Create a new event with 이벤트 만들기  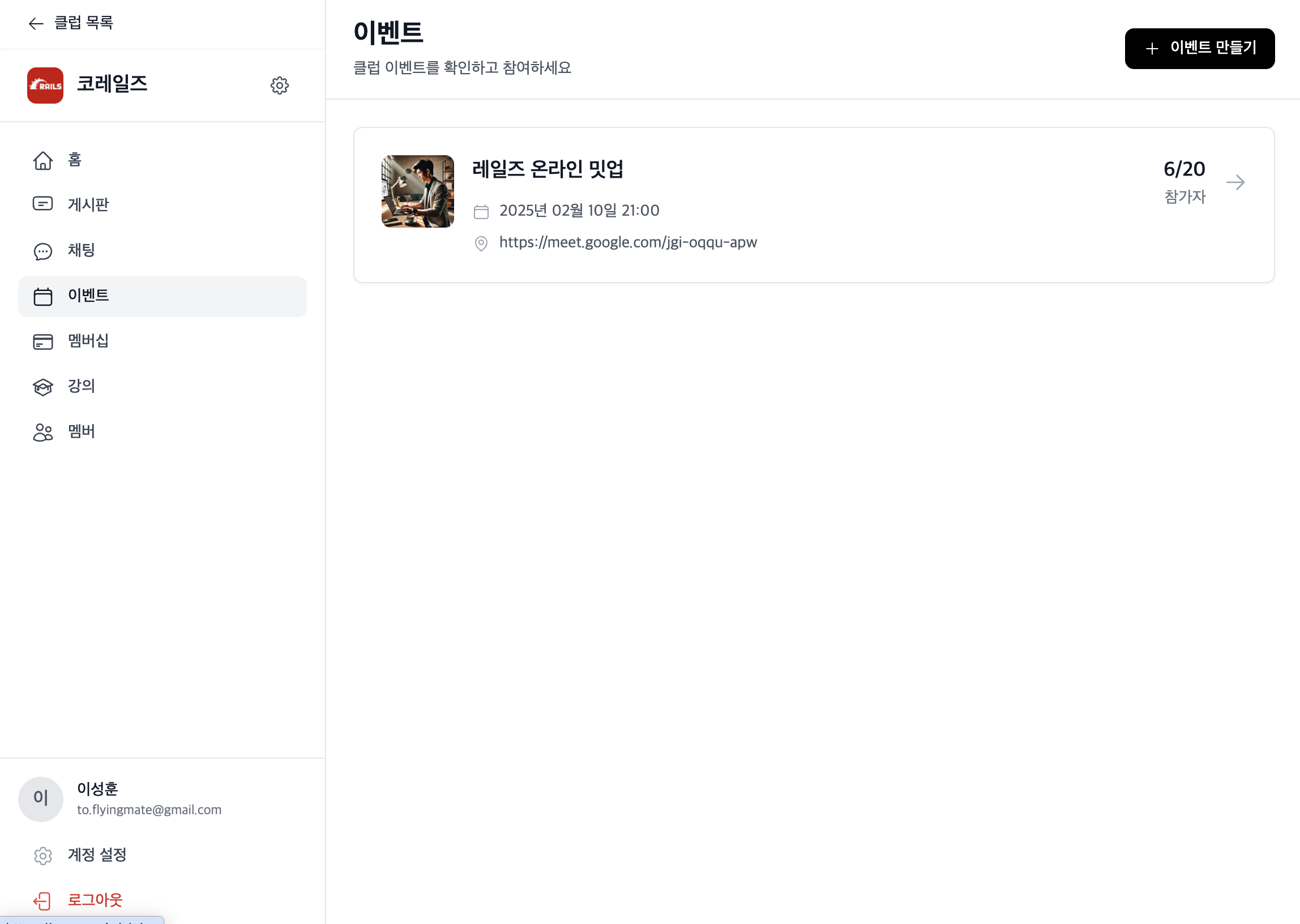click(x=1199, y=48)
